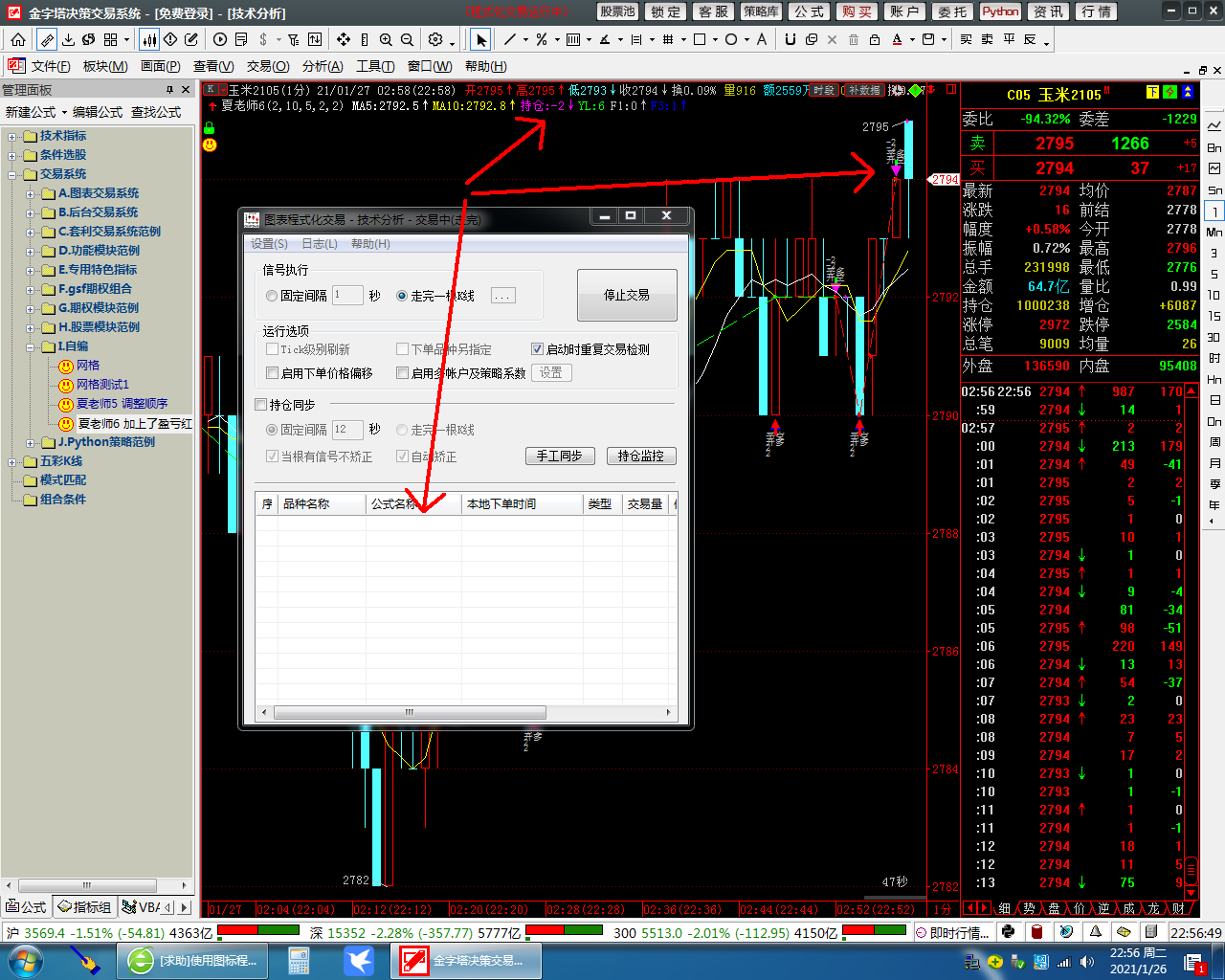Open the settings gear icon in toolbar
This screenshot has width=1225, height=980.
point(435,39)
